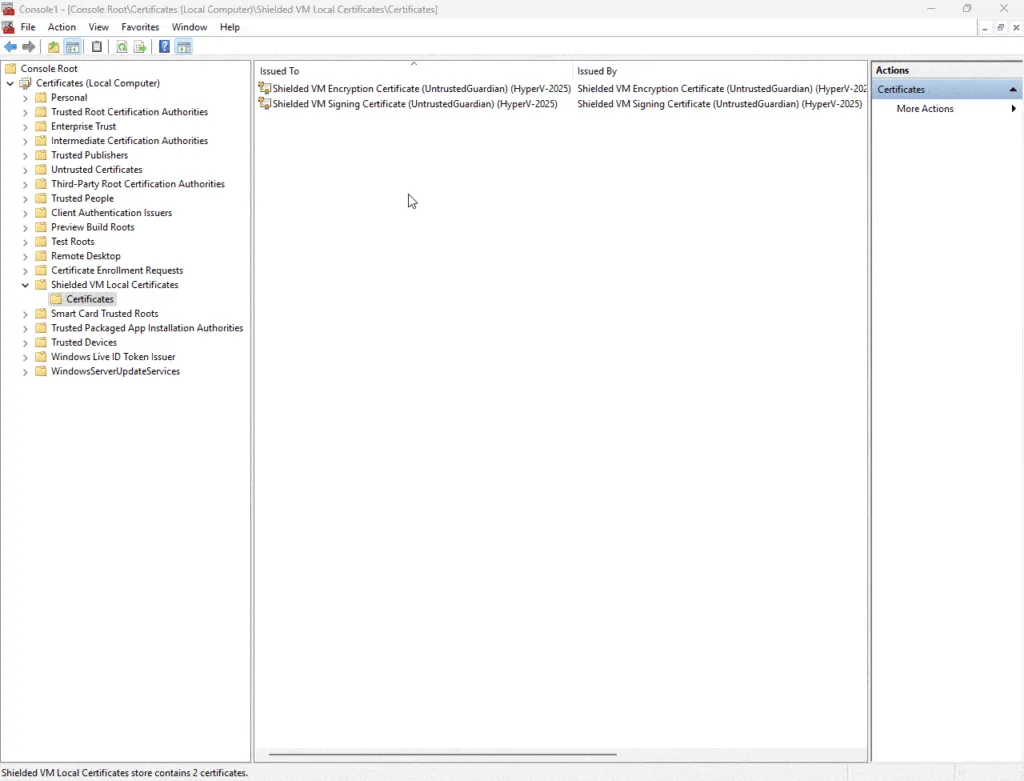Click the Back navigation arrow in the toolbar
The height and width of the screenshot is (781, 1024).
coord(10,46)
